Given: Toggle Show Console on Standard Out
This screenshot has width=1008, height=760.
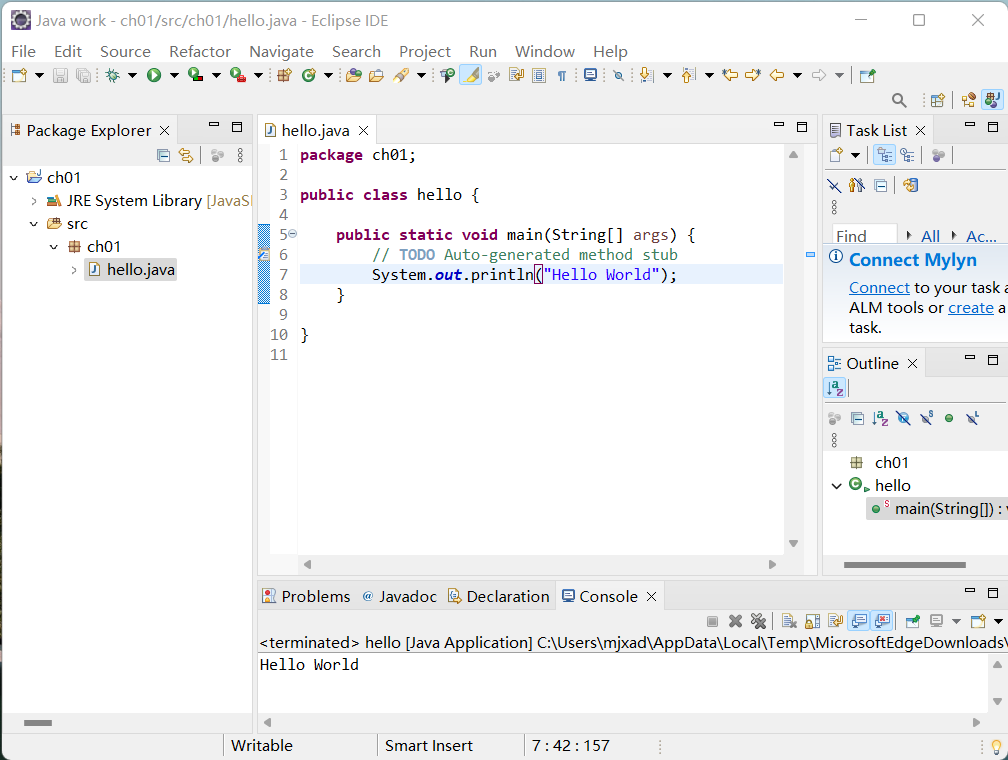Looking at the screenshot, I should [x=859, y=621].
